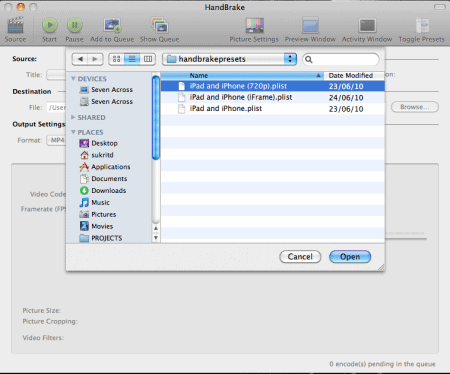Go back with the left arrow button

point(80,59)
